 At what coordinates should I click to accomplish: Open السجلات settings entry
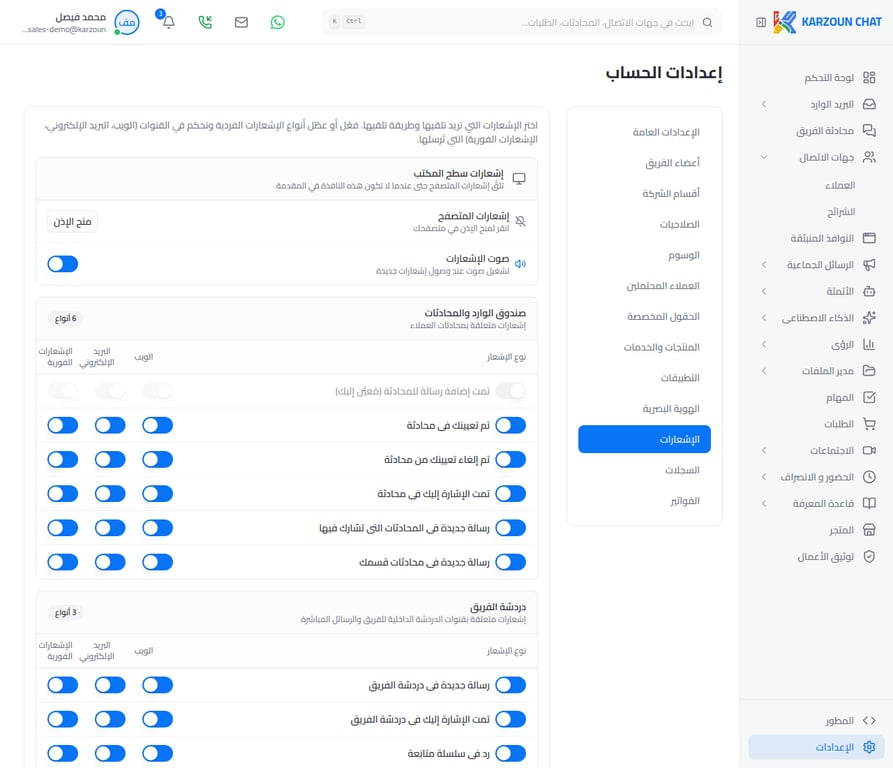coord(644,470)
